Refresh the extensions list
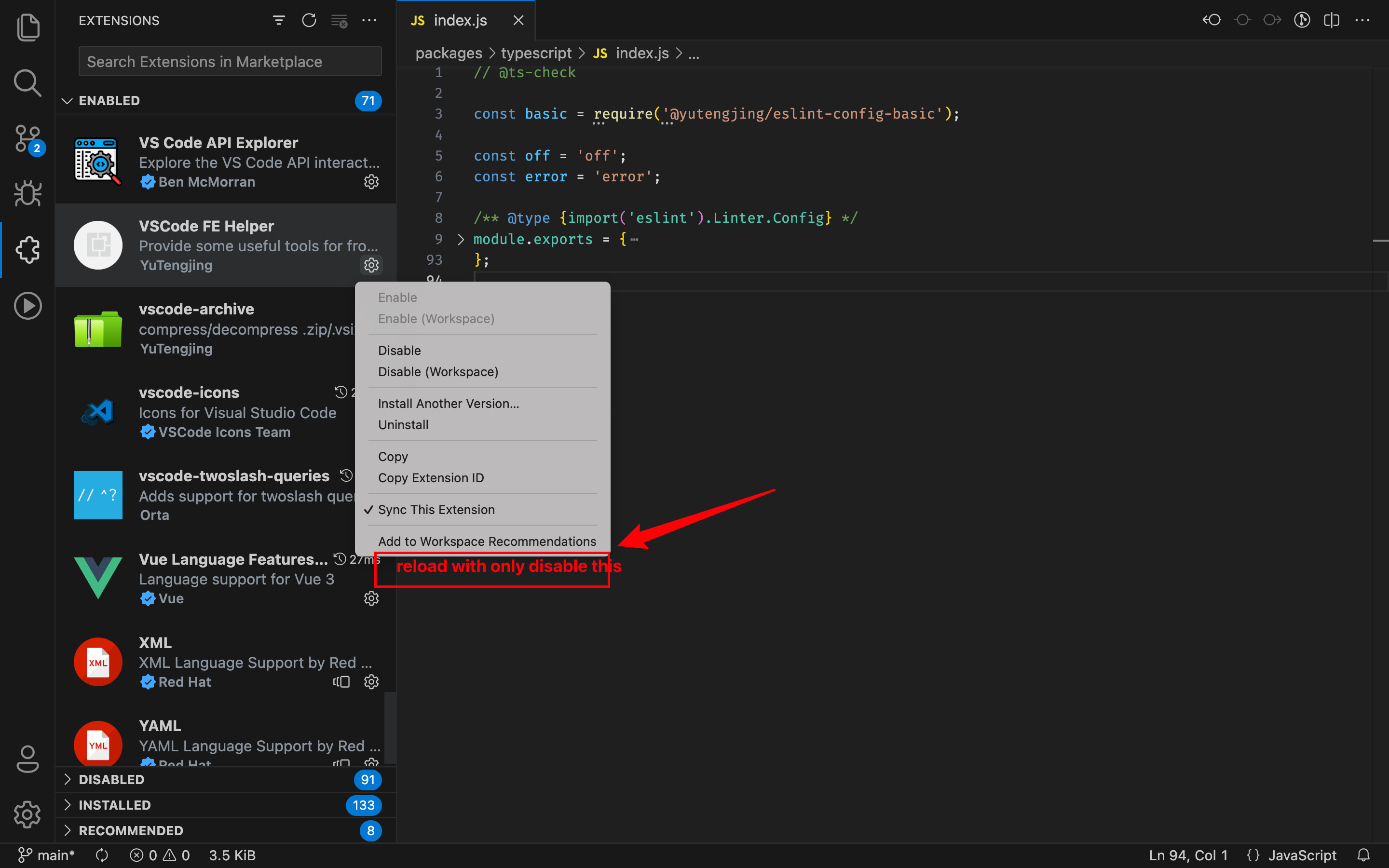 pos(309,20)
